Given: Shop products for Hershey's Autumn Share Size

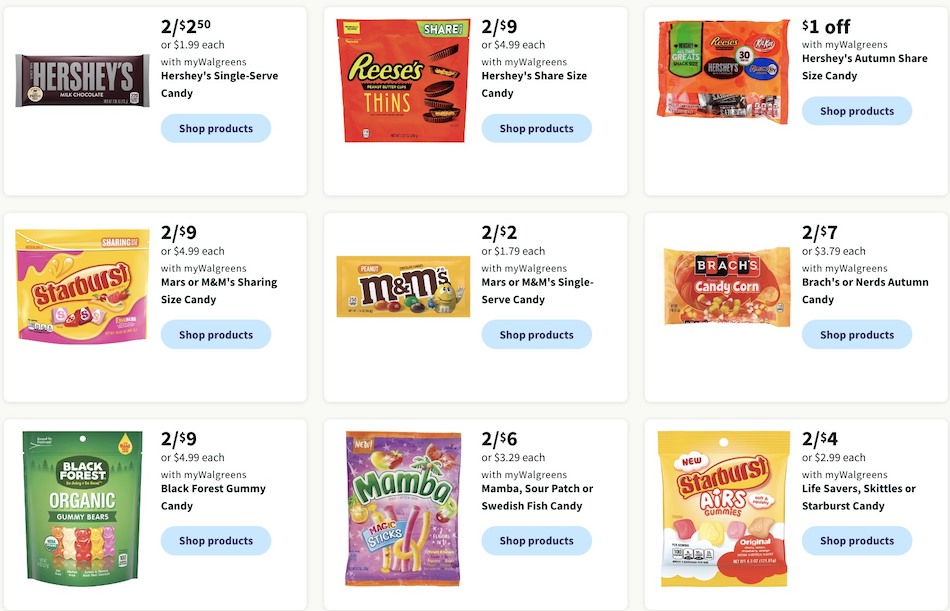Looking at the screenshot, I should click(x=857, y=111).
